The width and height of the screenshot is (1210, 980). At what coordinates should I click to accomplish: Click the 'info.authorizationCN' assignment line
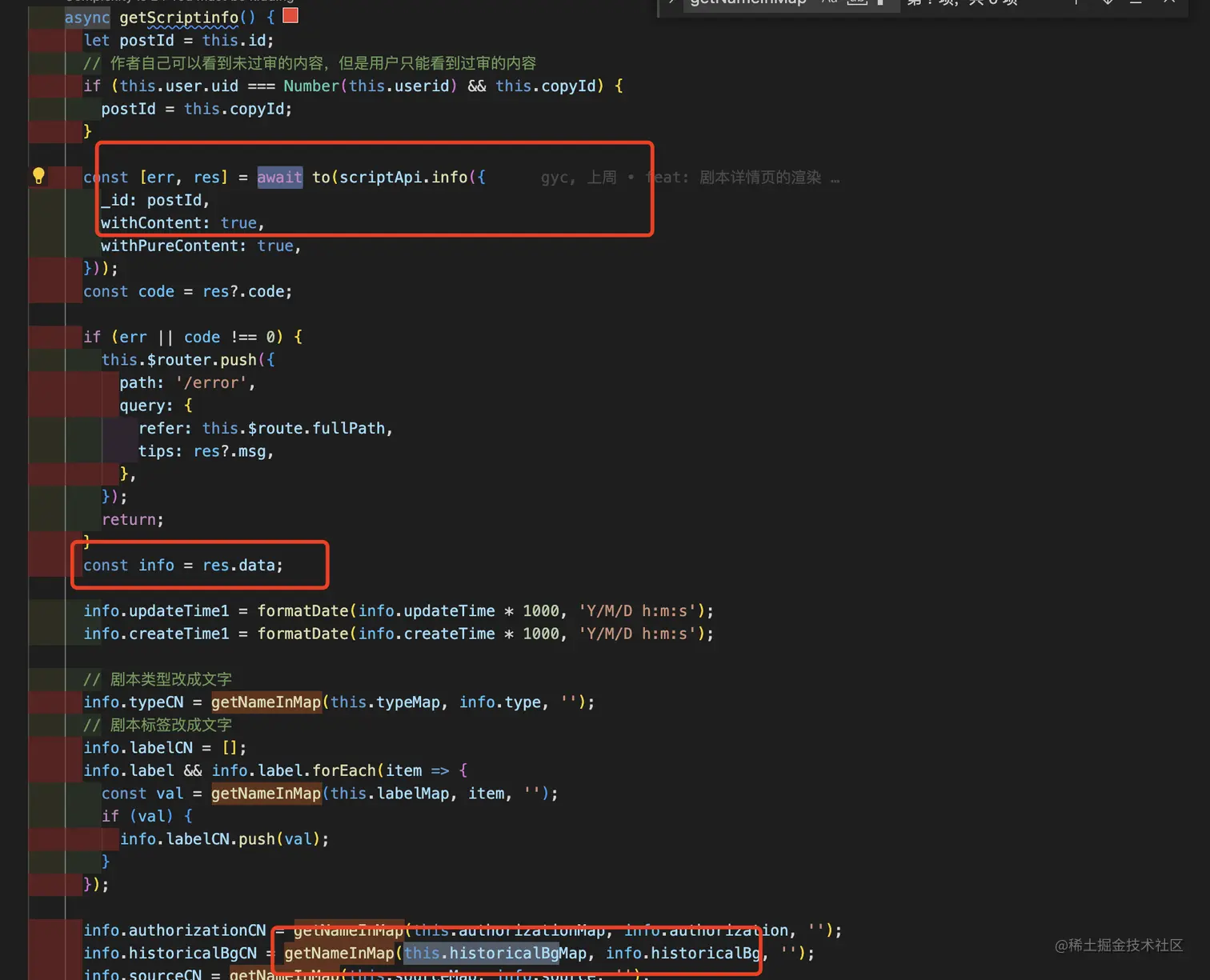pos(463,930)
